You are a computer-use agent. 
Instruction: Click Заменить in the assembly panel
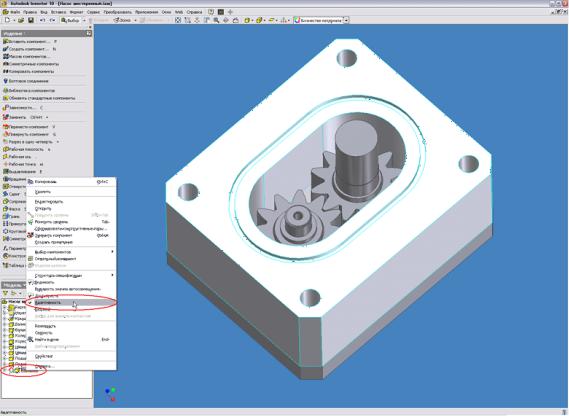click(x=15, y=117)
